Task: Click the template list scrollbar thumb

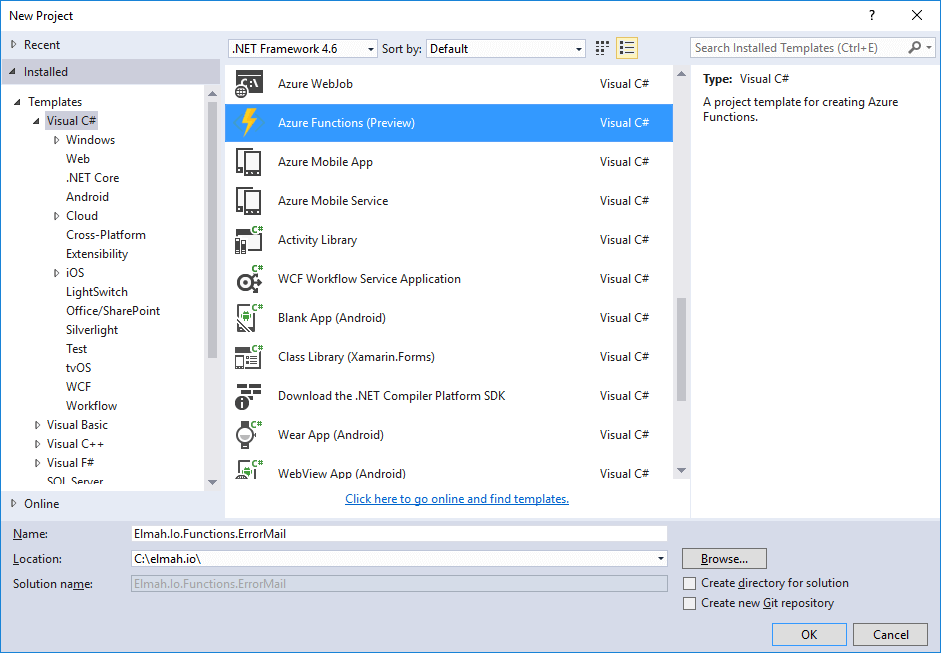Action: coord(681,349)
